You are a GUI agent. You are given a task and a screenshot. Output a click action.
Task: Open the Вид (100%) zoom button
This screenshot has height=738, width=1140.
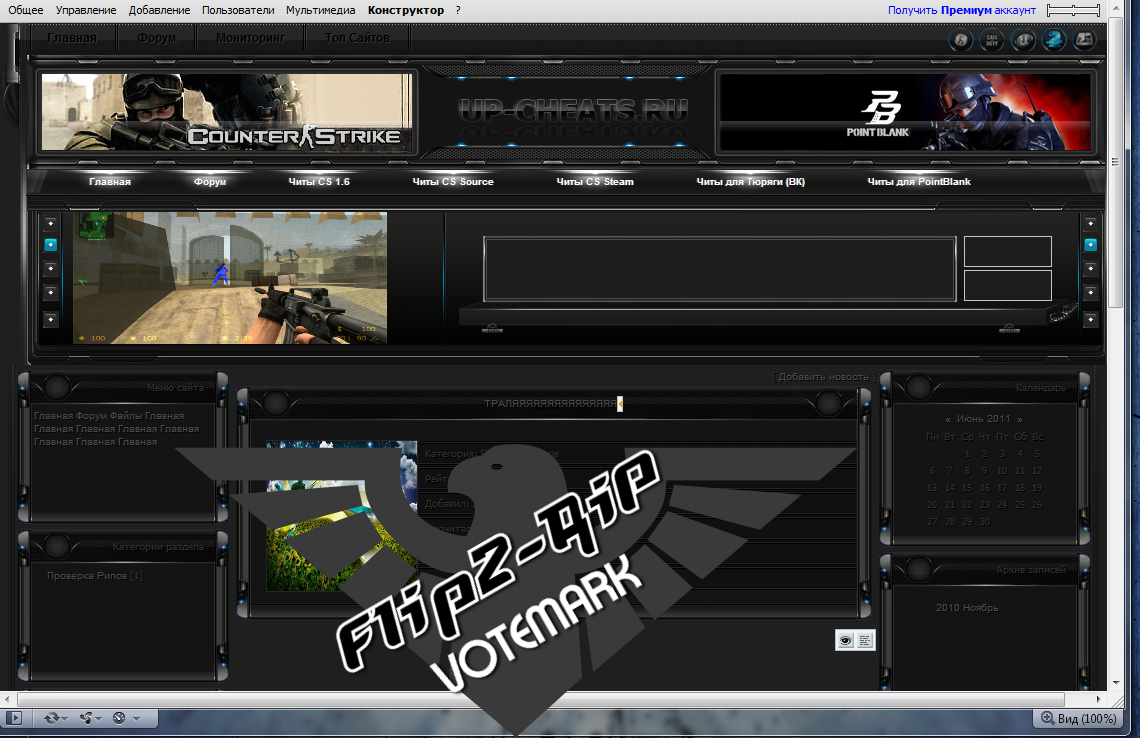click(x=1079, y=718)
